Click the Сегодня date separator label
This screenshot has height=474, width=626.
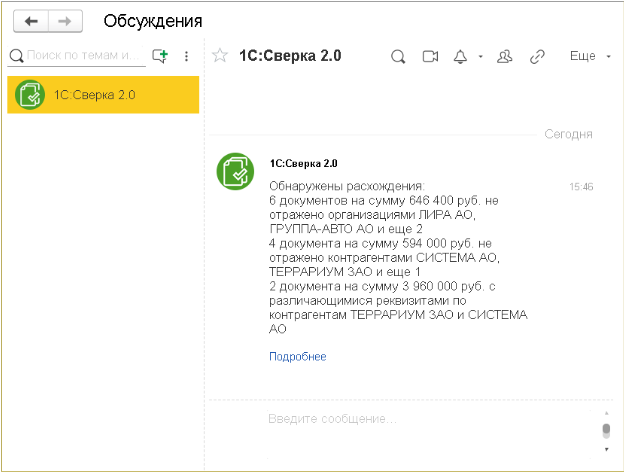coord(569,135)
